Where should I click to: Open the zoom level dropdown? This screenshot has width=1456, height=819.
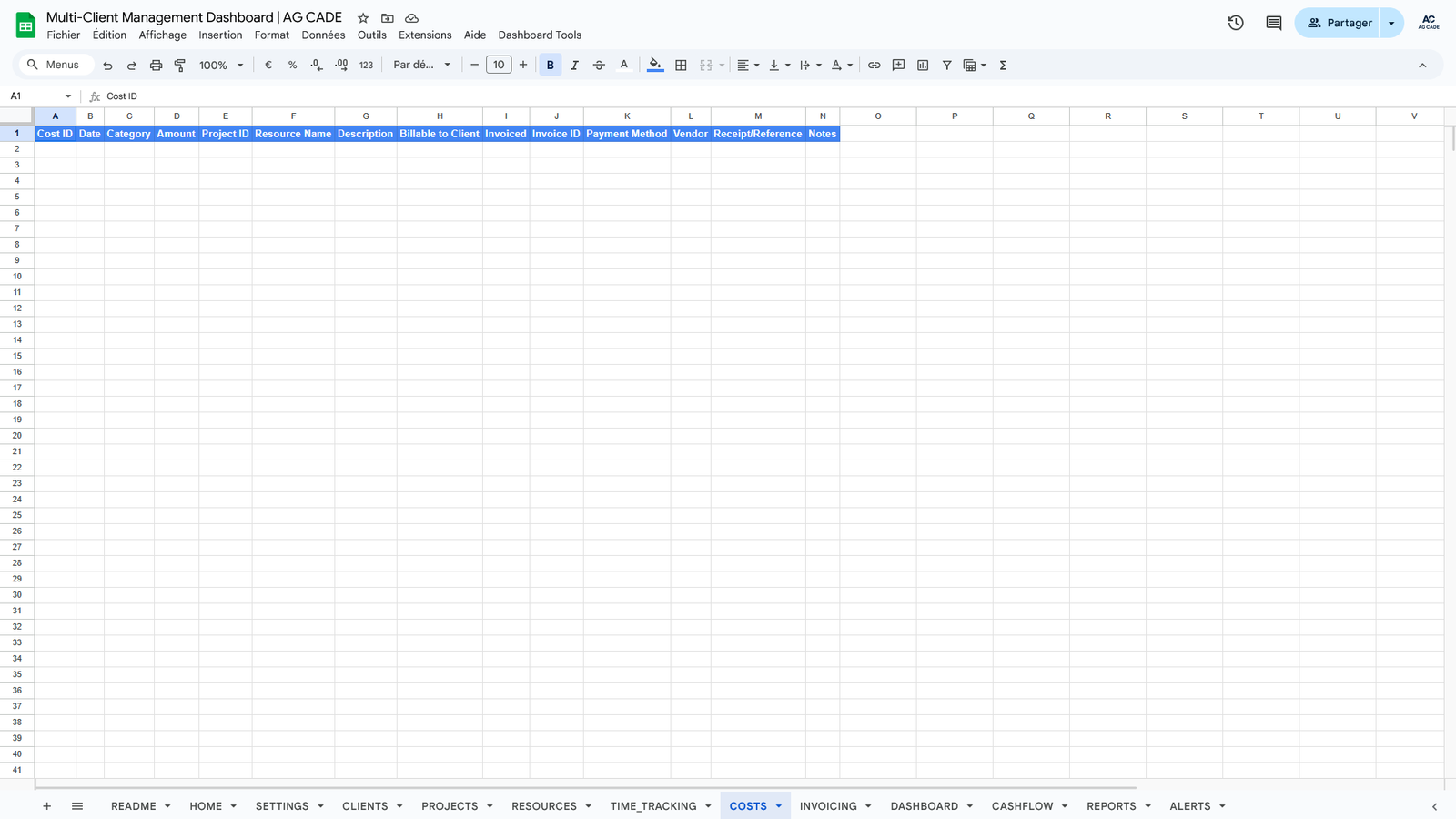(x=221, y=66)
